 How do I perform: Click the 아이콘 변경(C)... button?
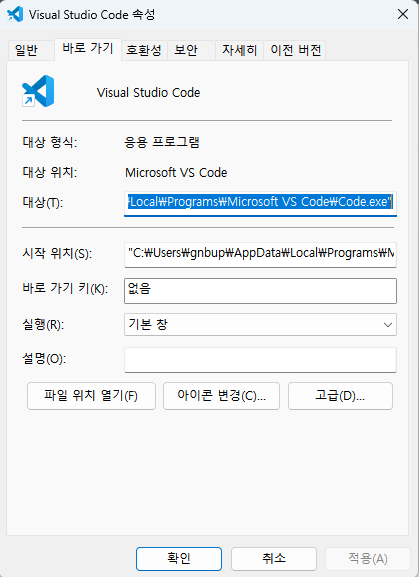221,396
